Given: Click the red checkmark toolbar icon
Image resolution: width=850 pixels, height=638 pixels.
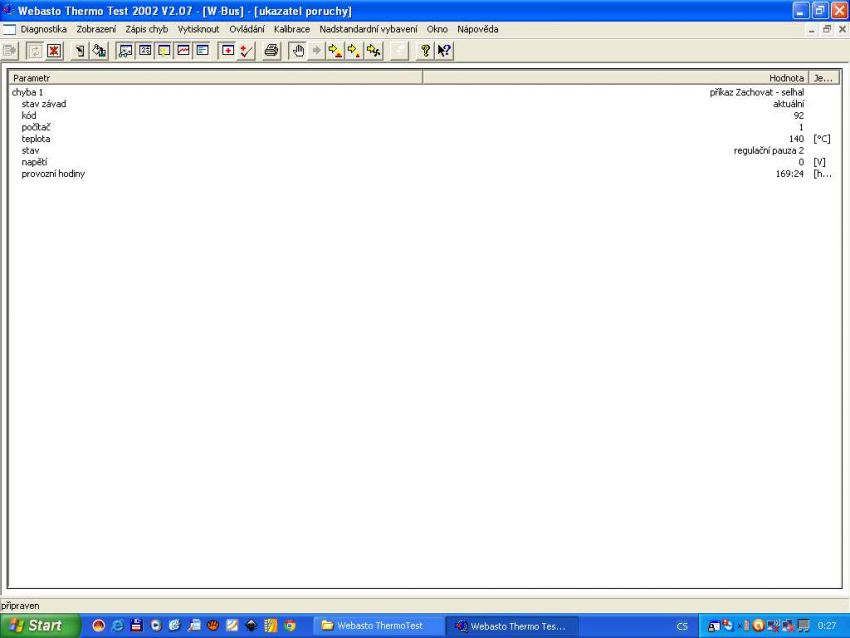Looking at the screenshot, I should click(247, 51).
